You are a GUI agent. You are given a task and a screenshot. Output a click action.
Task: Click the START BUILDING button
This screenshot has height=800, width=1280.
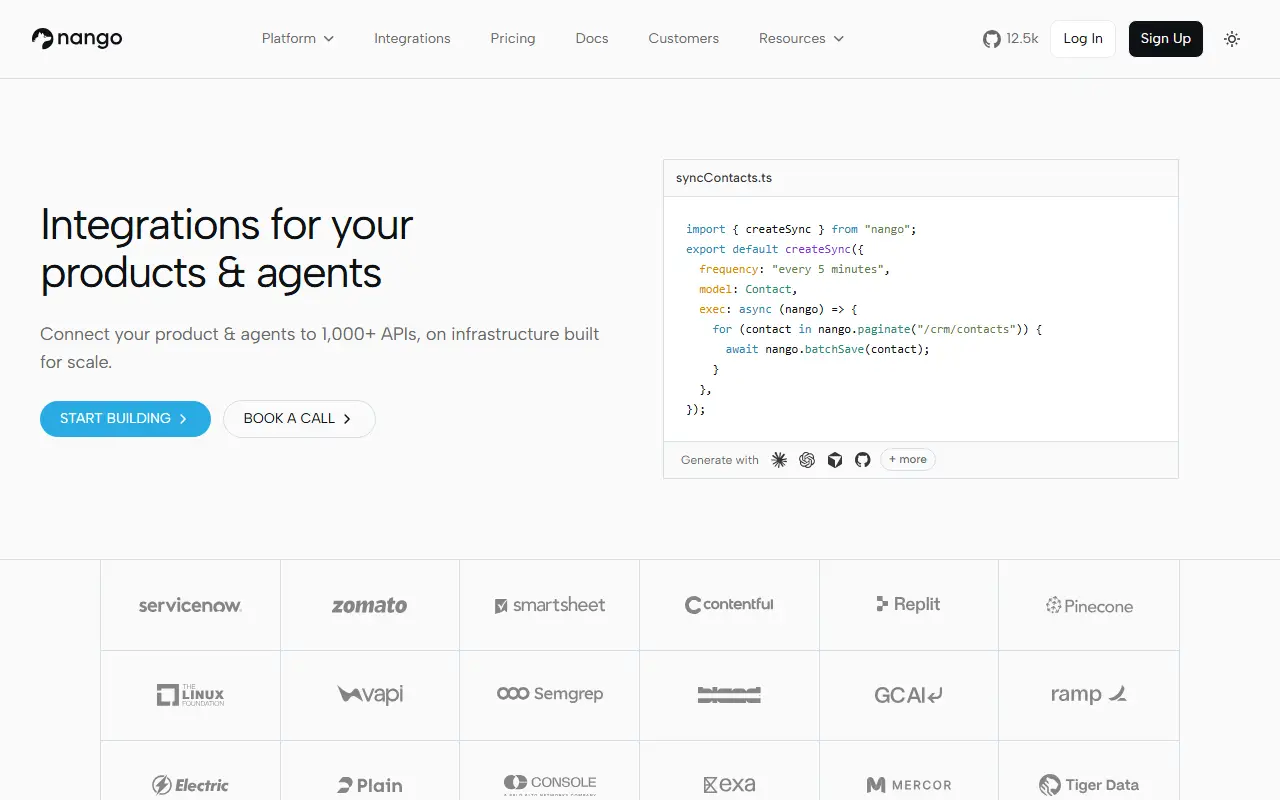tap(125, 419)
